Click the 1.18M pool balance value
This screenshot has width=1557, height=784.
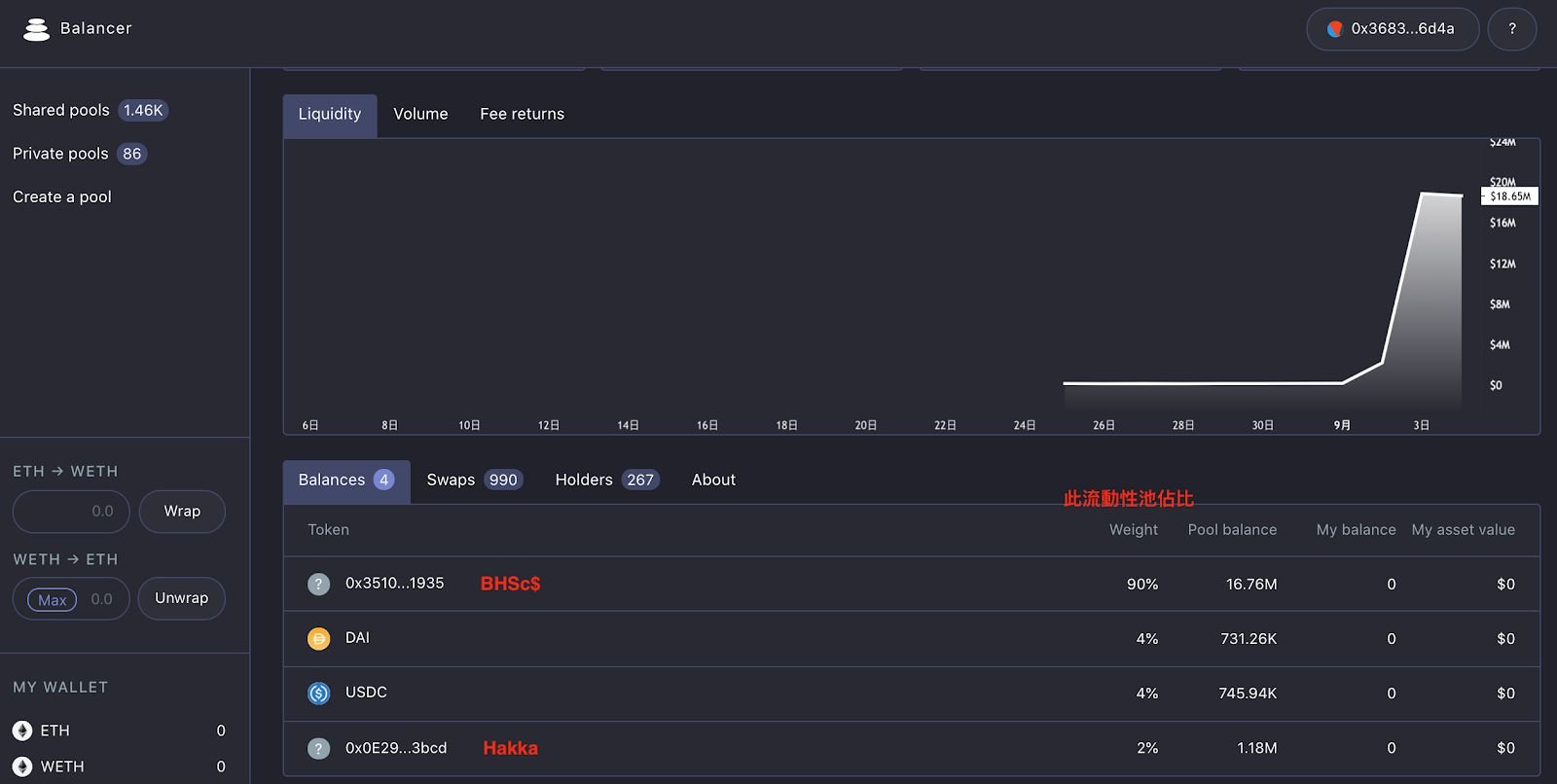coord(1257,748)
